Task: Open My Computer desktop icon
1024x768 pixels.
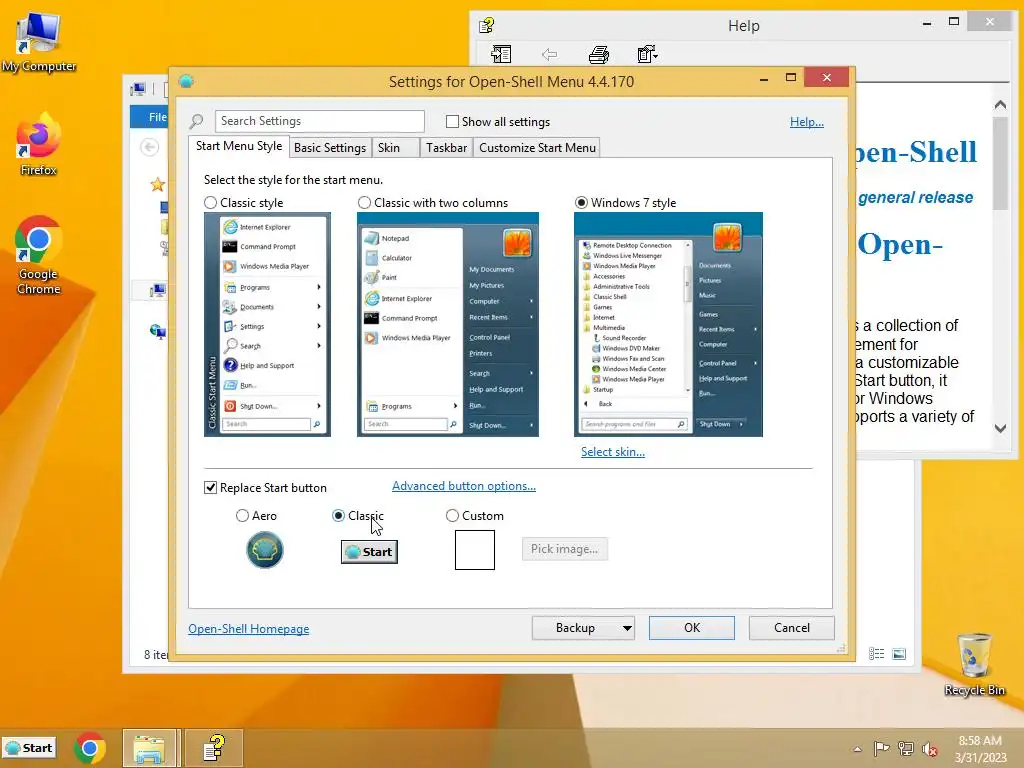Action: coord(38,42)
